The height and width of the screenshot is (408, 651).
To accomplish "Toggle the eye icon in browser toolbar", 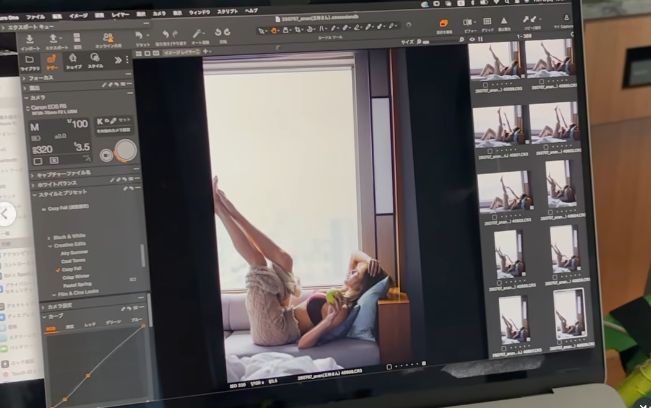I will (472, 39).
